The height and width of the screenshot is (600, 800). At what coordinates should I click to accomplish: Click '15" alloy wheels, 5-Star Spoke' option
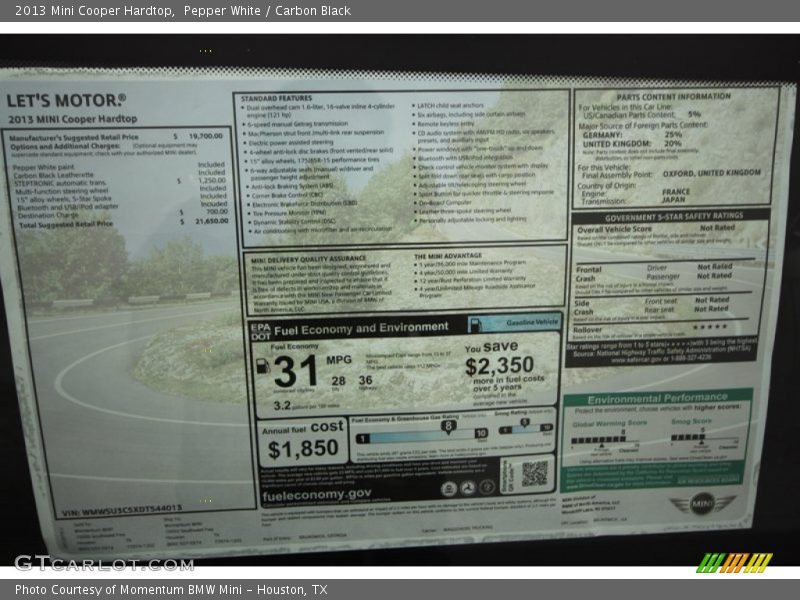click(x=64, y=199)
